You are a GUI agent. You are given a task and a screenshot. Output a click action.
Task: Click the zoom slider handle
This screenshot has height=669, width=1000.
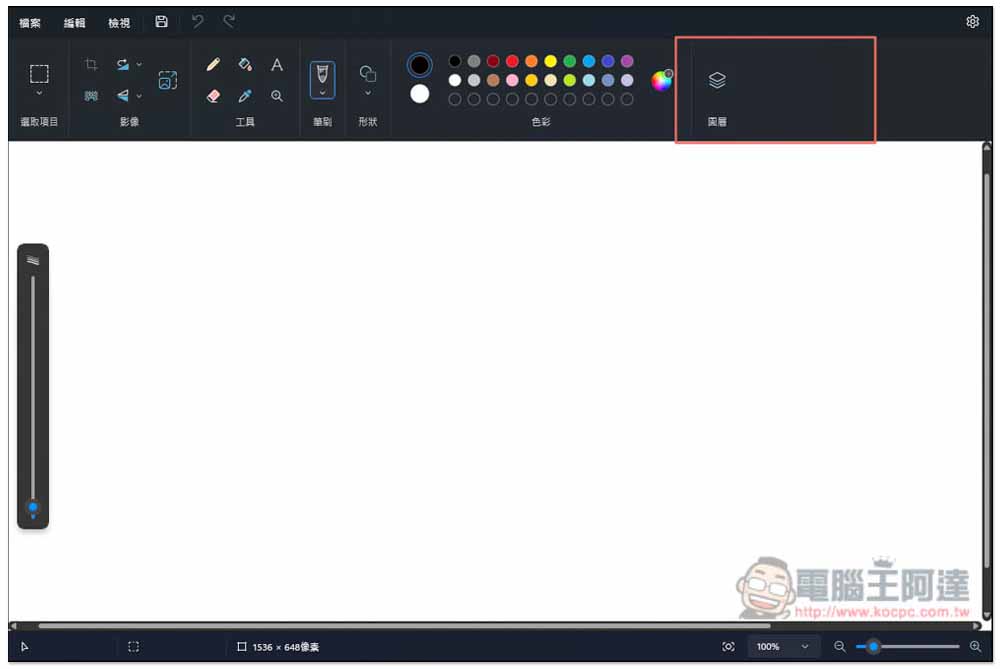tap(874, 647)
